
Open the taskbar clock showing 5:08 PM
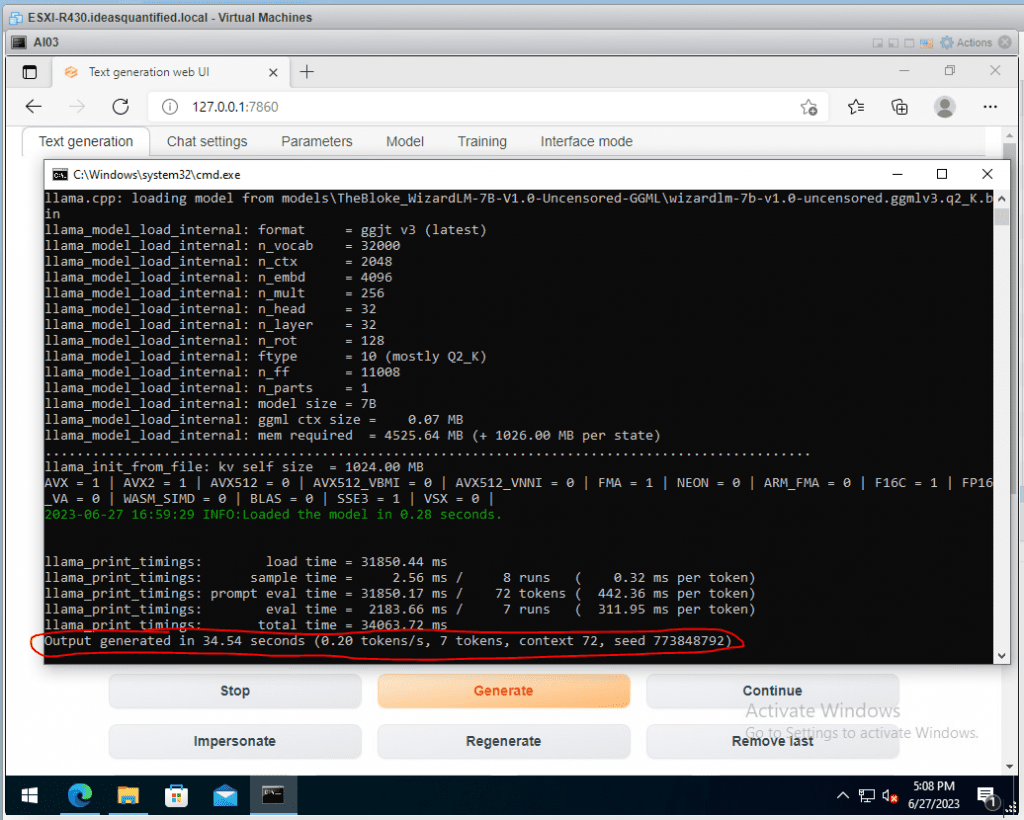pyautogui.click(x=934, y=795)
